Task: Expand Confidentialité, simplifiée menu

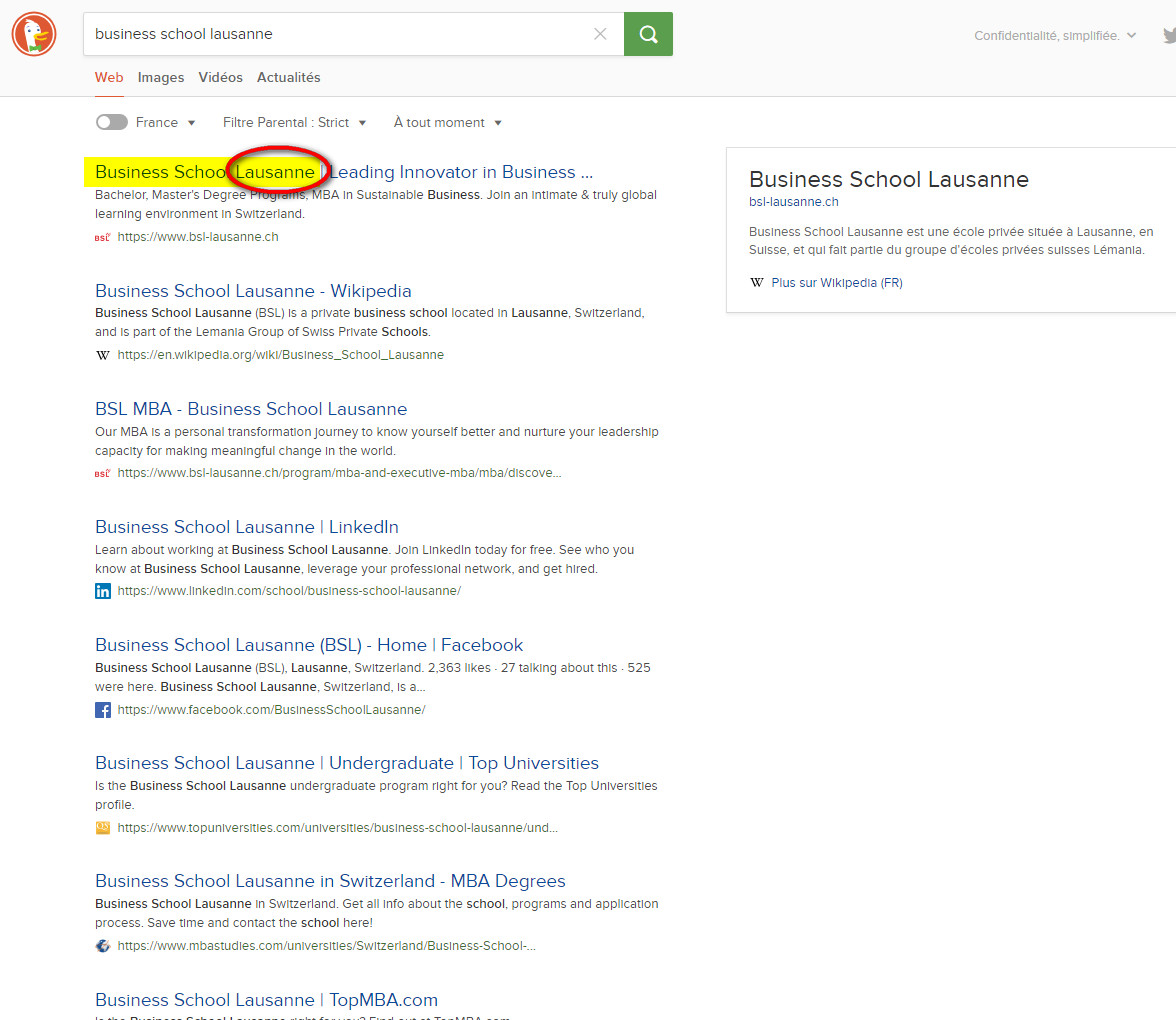Action: (1054, 35)
